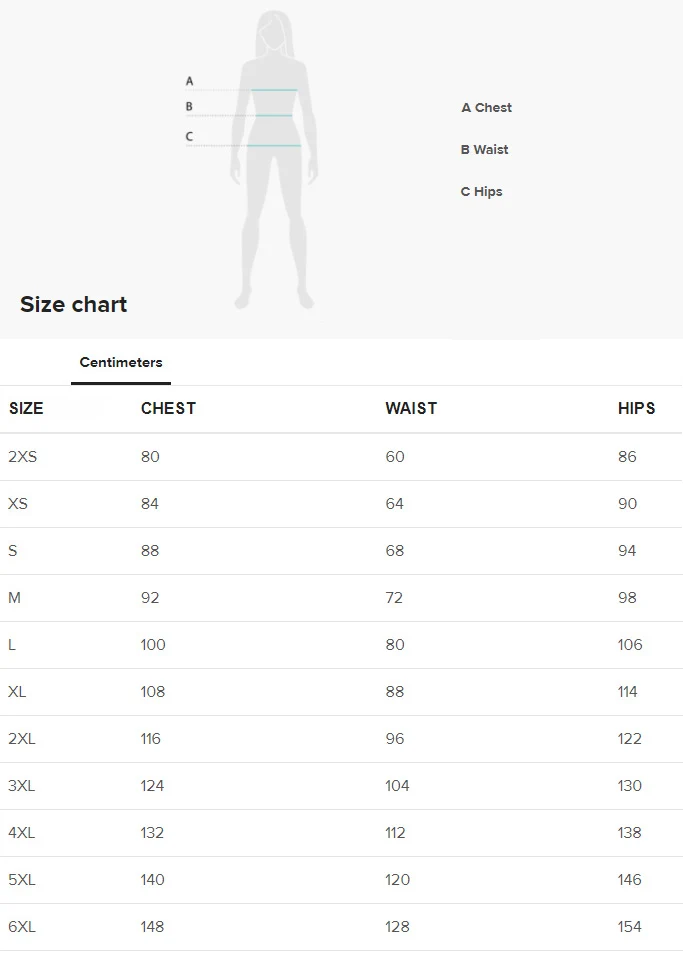Select the 4XL size label
Screen dimensions: 683x957
[x=21, y=832]
